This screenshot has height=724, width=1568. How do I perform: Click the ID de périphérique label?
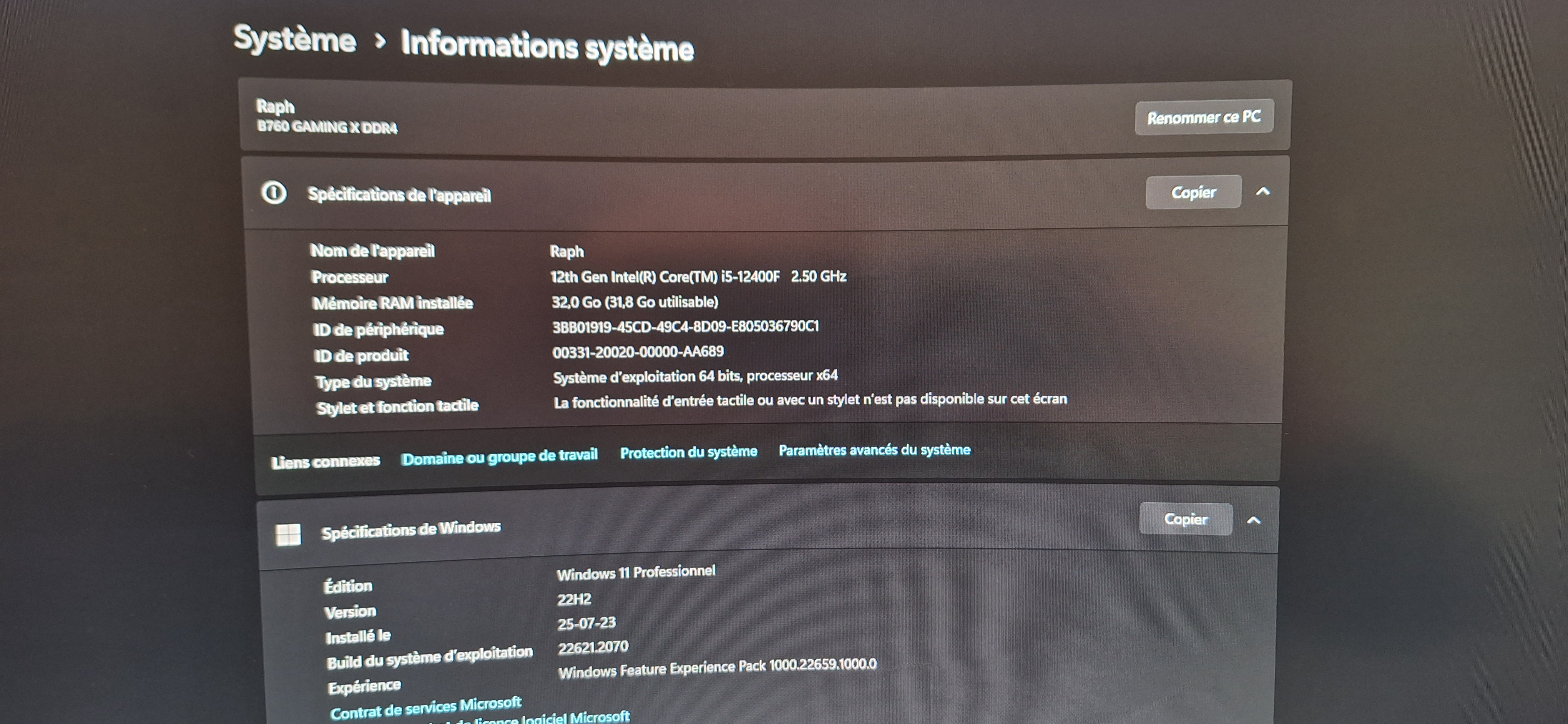point(378,329)
